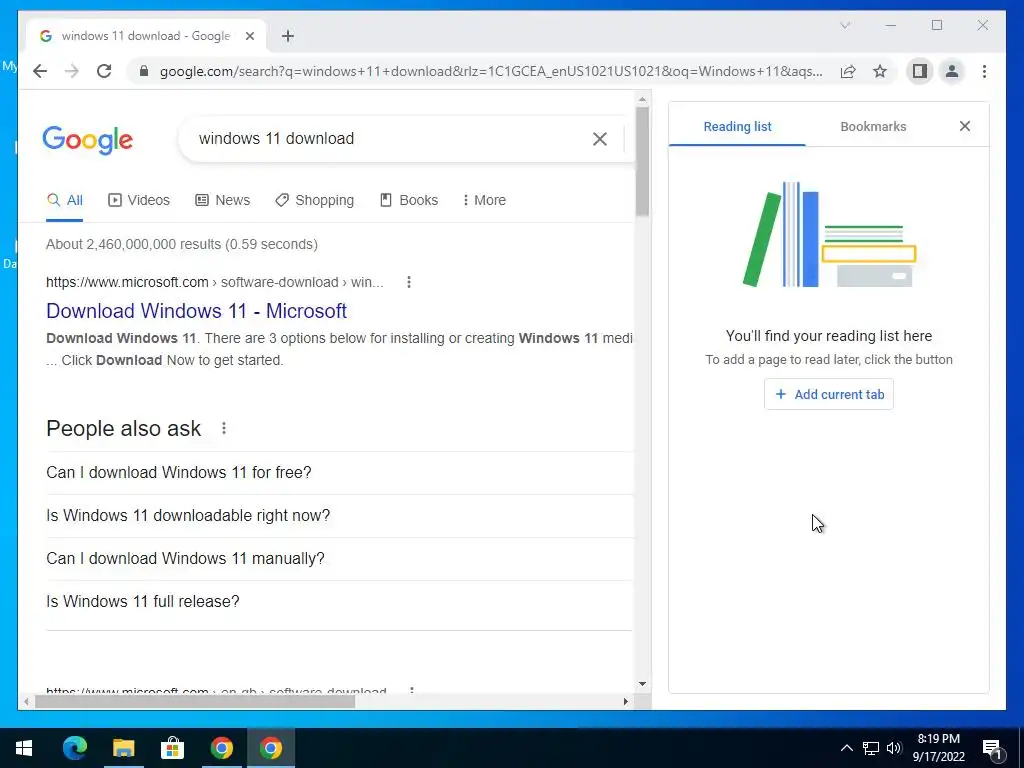Click 'You'll find your reading list here' text
The height and width of the screenshot is (768, 1024).
(x=829, y=336)
